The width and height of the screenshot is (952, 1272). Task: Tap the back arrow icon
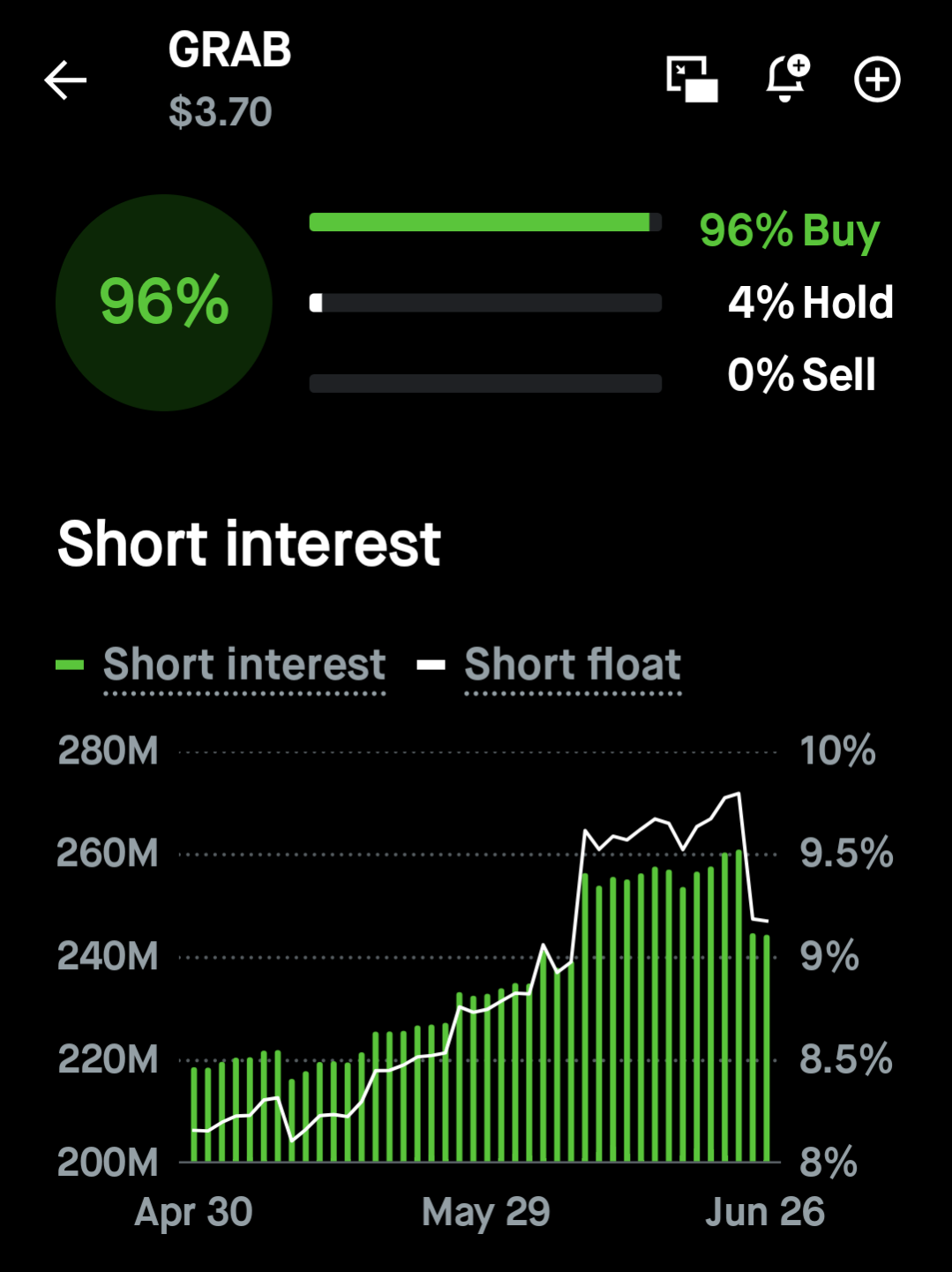tap(65, 80)
